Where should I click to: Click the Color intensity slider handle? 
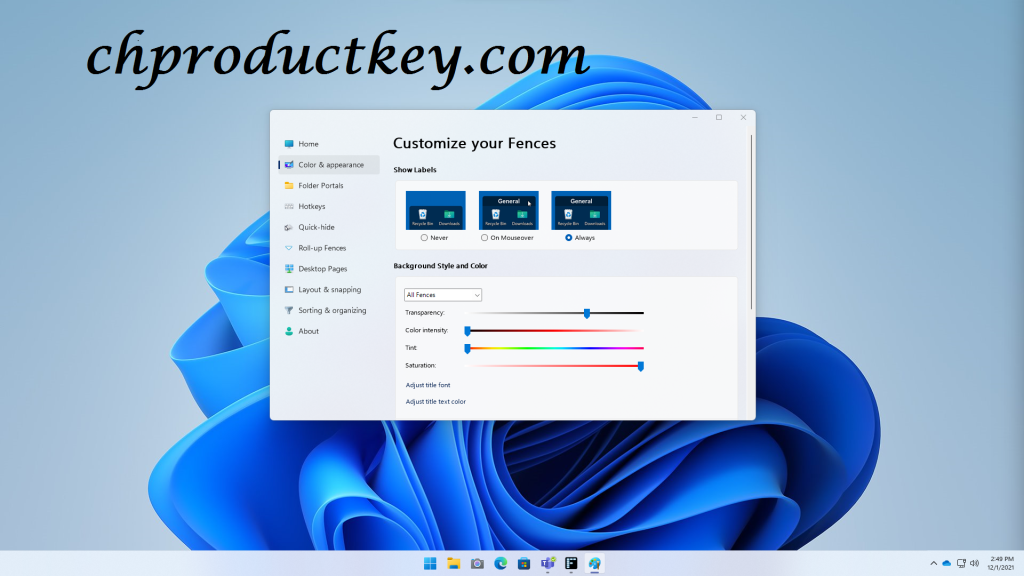click(468, 331)
